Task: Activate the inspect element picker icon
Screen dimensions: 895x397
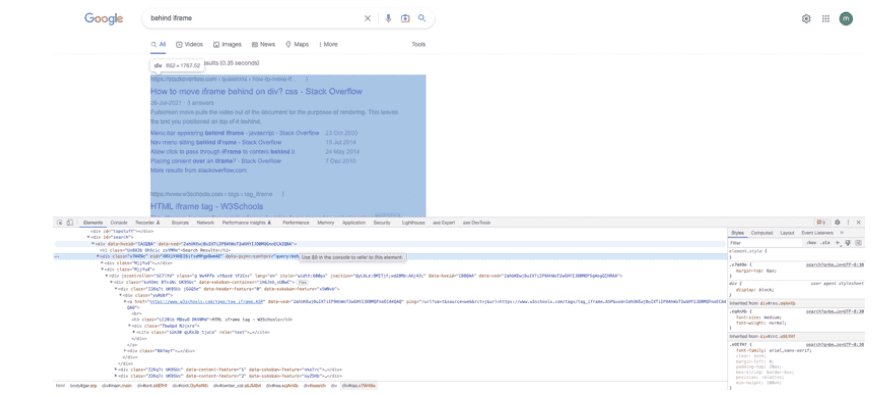Action: tap(59, 222)
